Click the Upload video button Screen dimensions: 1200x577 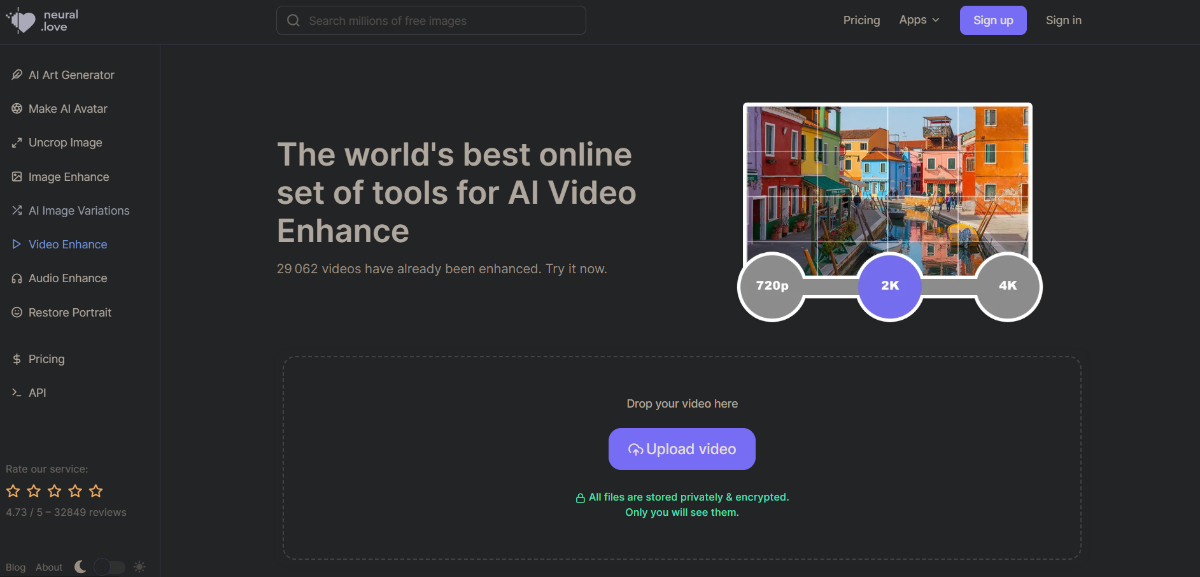point(682,448)
